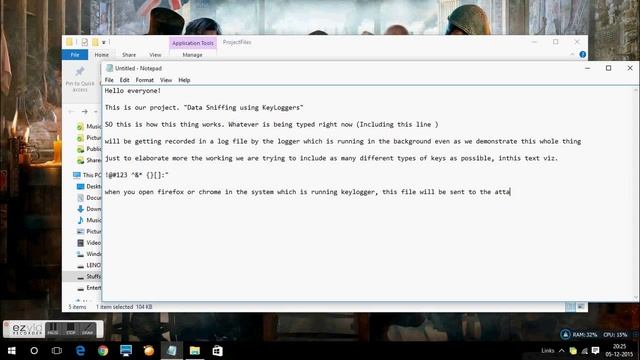Switch to Share tab in File Explorer
Image resolution: width=640 pixels, height=360 pixels.
129,55
